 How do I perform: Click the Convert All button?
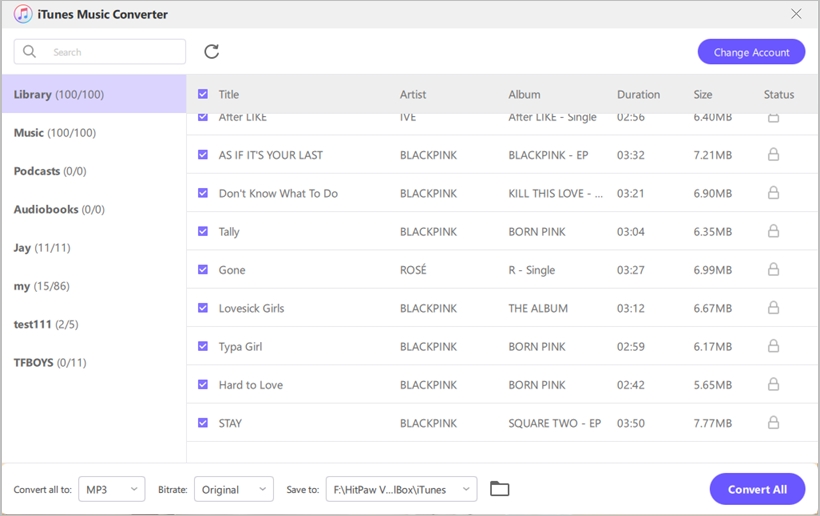coord(757,489)
